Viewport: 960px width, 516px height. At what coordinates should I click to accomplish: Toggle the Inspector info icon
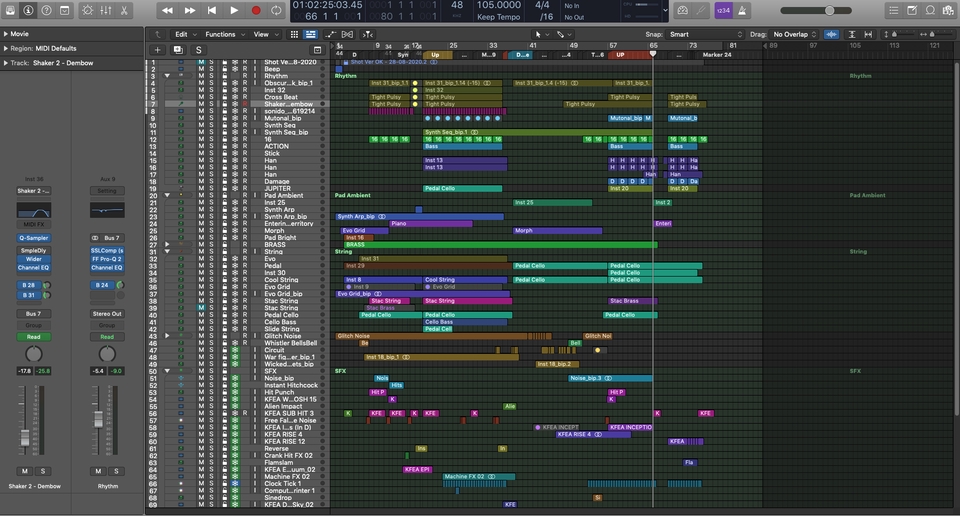[28, 10]
